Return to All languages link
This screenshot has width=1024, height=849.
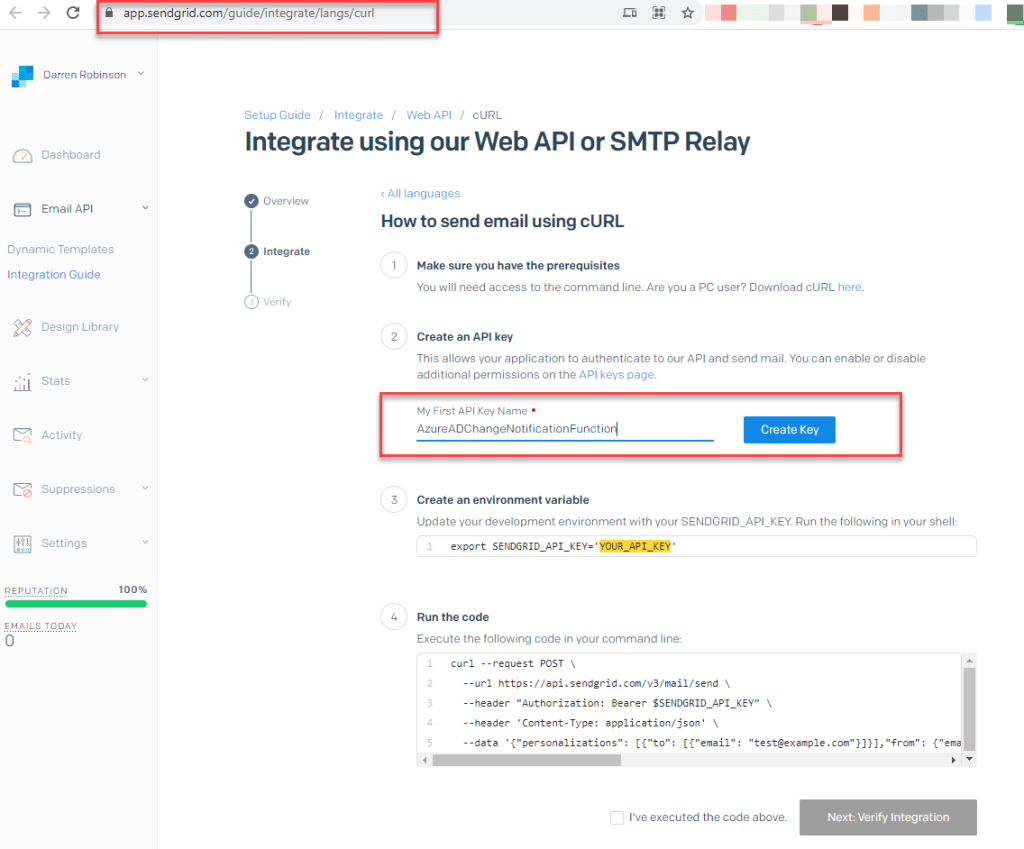click(x=421, y=194)
